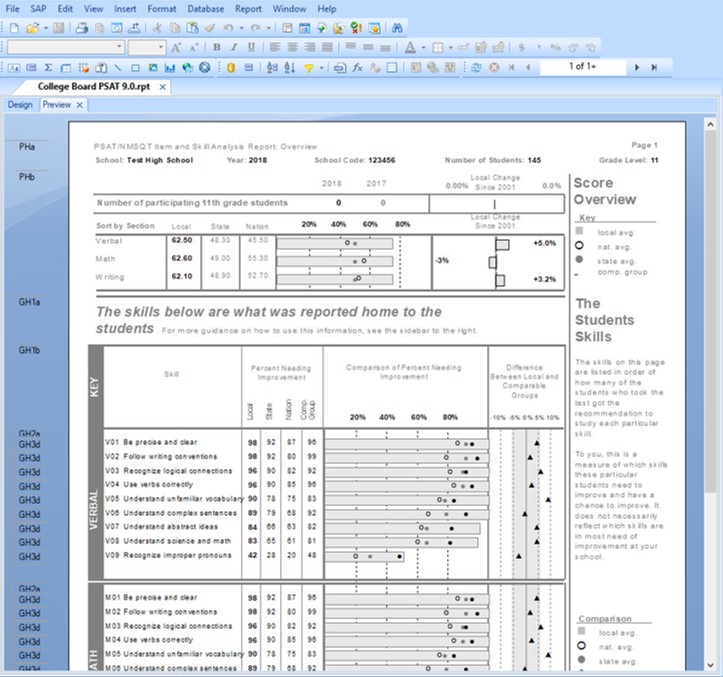
Task: Close the Preview tab
Action: pos(80,105)
